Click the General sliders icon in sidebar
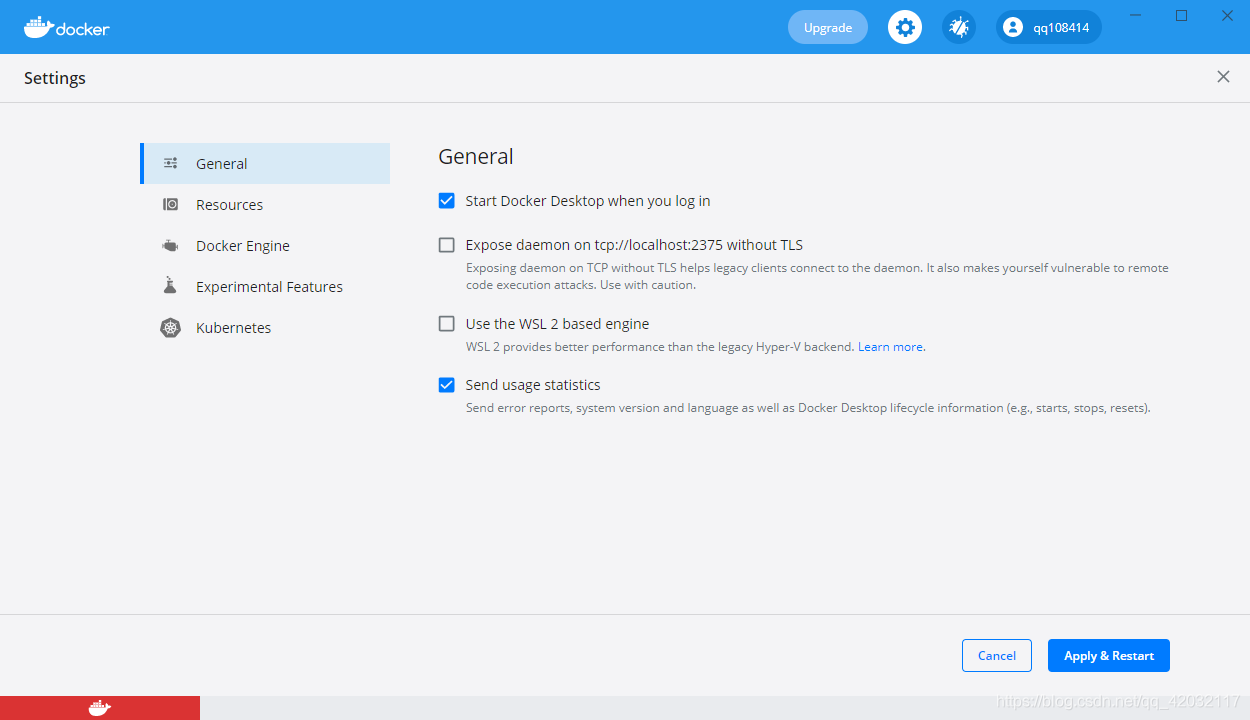 click(171, 163)
